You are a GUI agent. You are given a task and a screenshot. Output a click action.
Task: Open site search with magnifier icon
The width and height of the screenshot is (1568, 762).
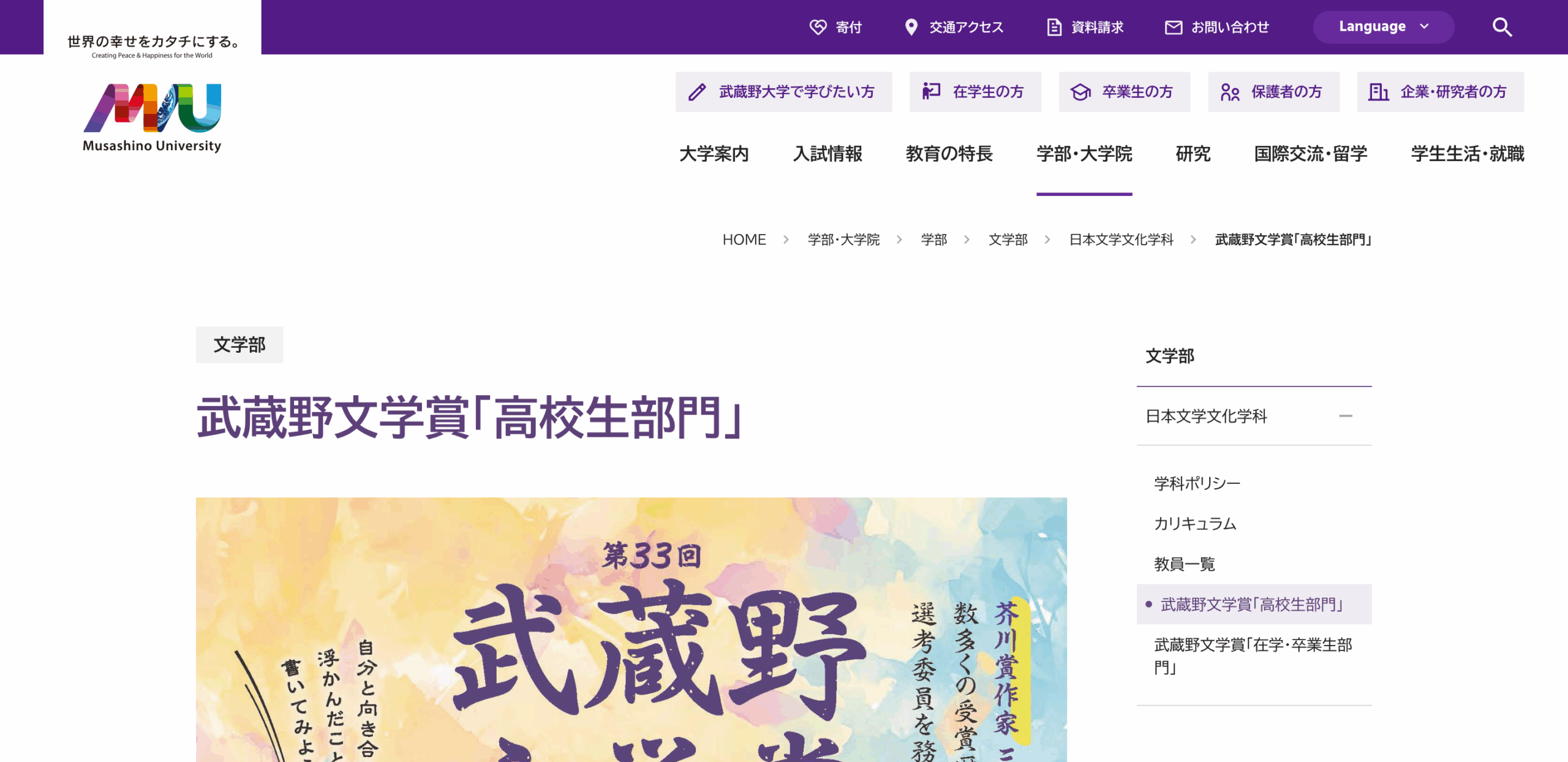[x=1502, y=27]
